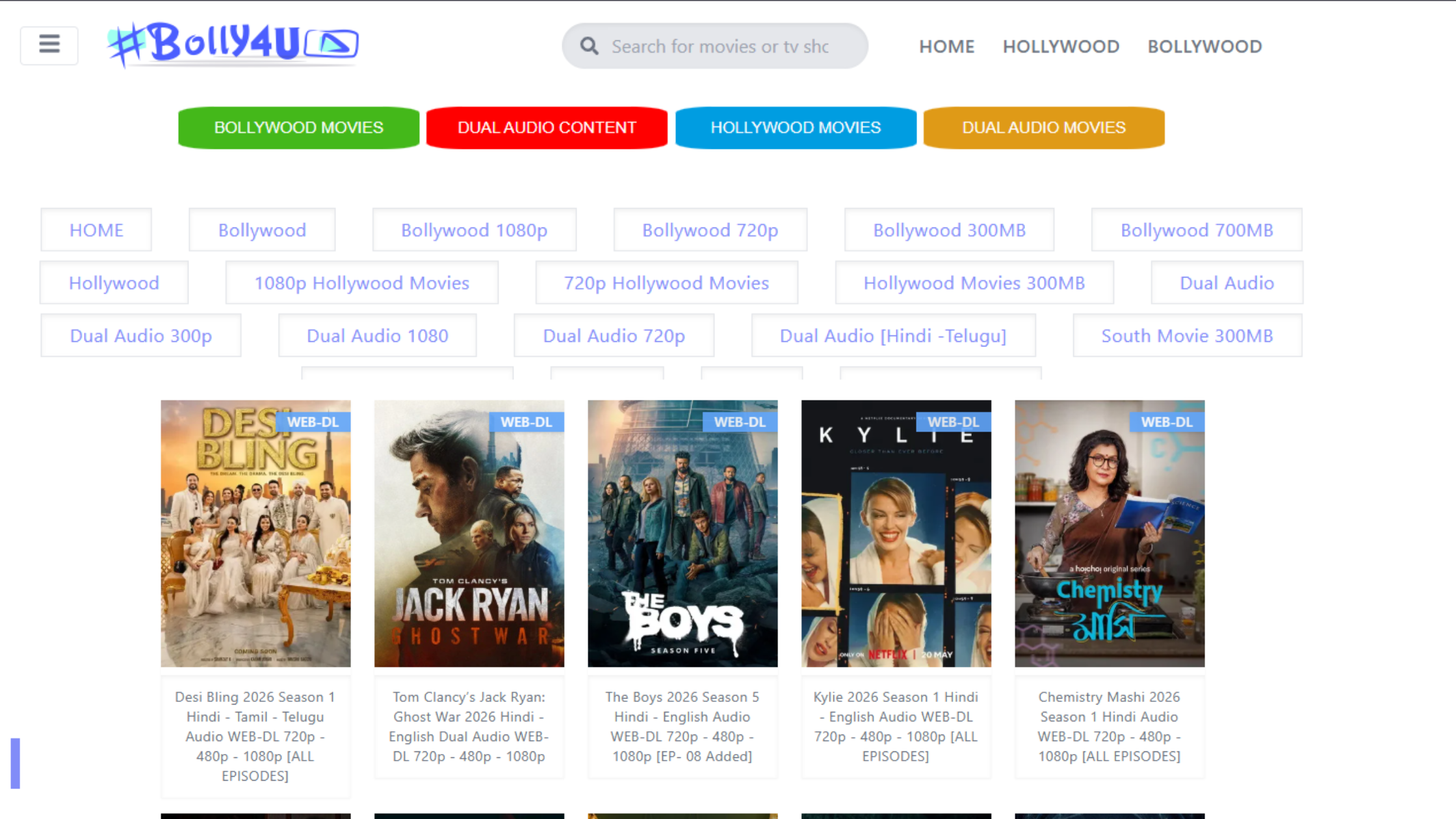Open the Bollywood 700MB category
This screenshot has width=1456, height=819.
point(1197,230)
